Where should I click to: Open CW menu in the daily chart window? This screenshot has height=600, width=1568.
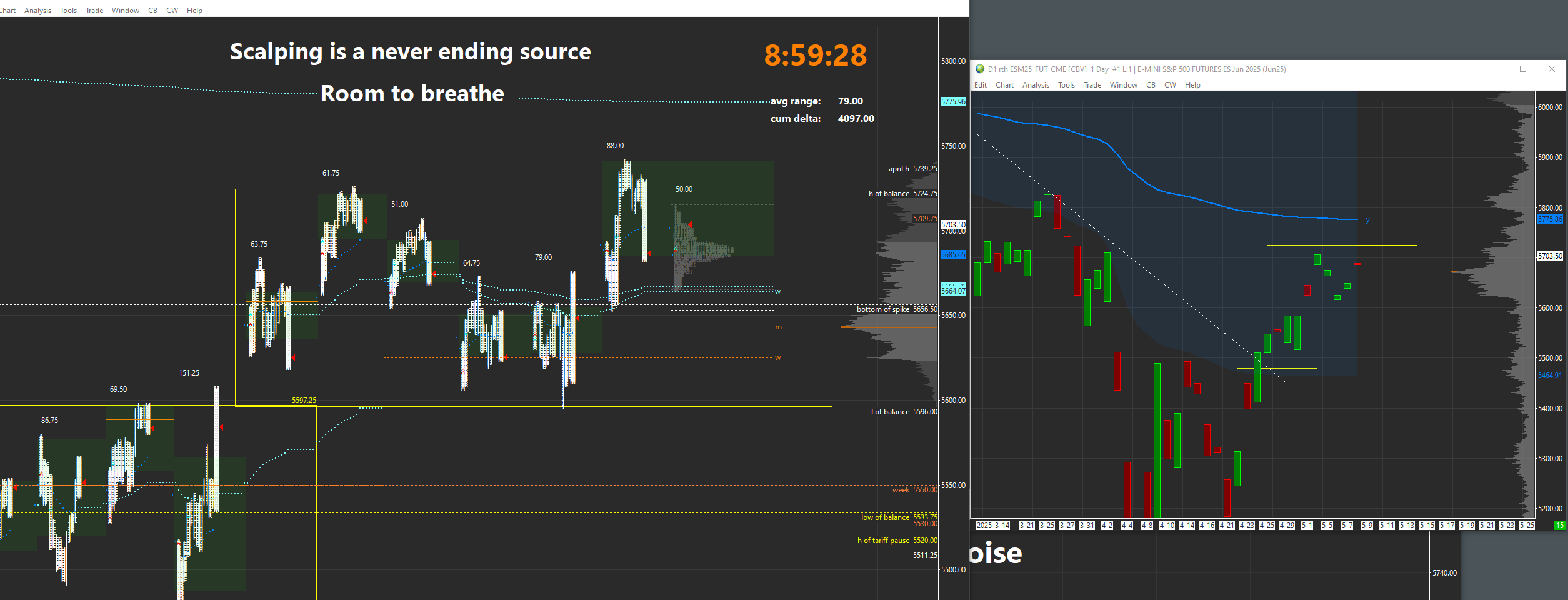pyautogui.click(x=1171, y=85)
